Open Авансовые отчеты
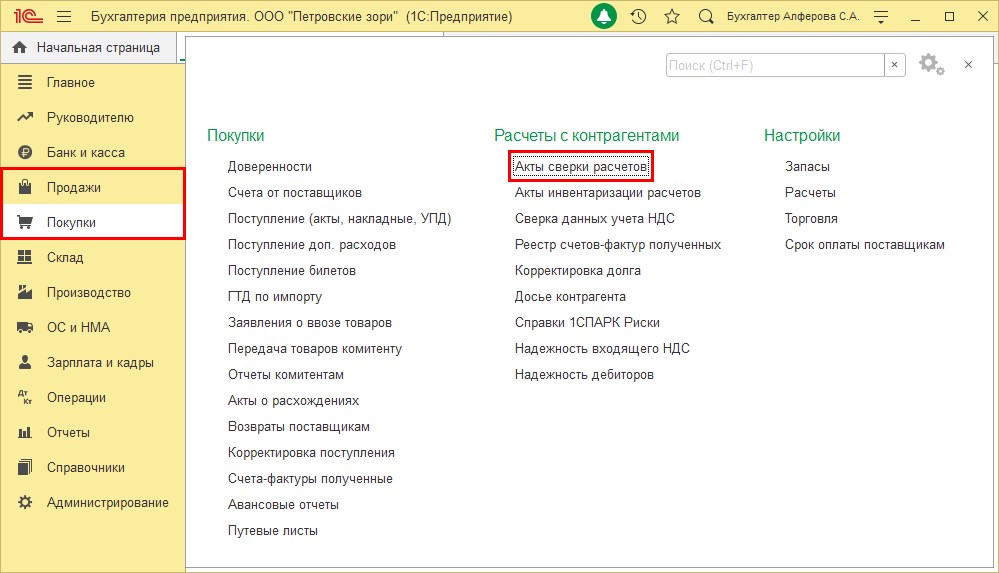Viewport: 999px width, 573px height. (283, 505)
